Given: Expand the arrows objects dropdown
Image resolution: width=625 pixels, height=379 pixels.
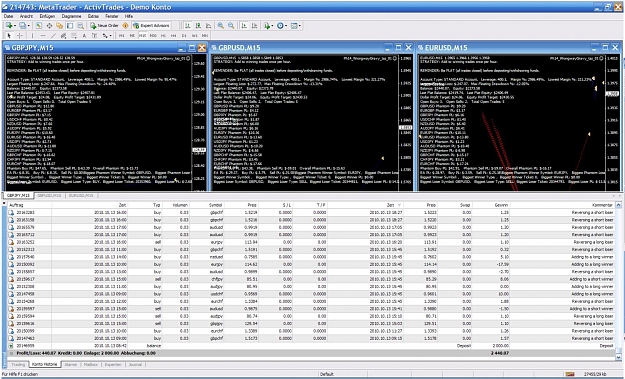Looking at the screenshot, I should (110, 36).
